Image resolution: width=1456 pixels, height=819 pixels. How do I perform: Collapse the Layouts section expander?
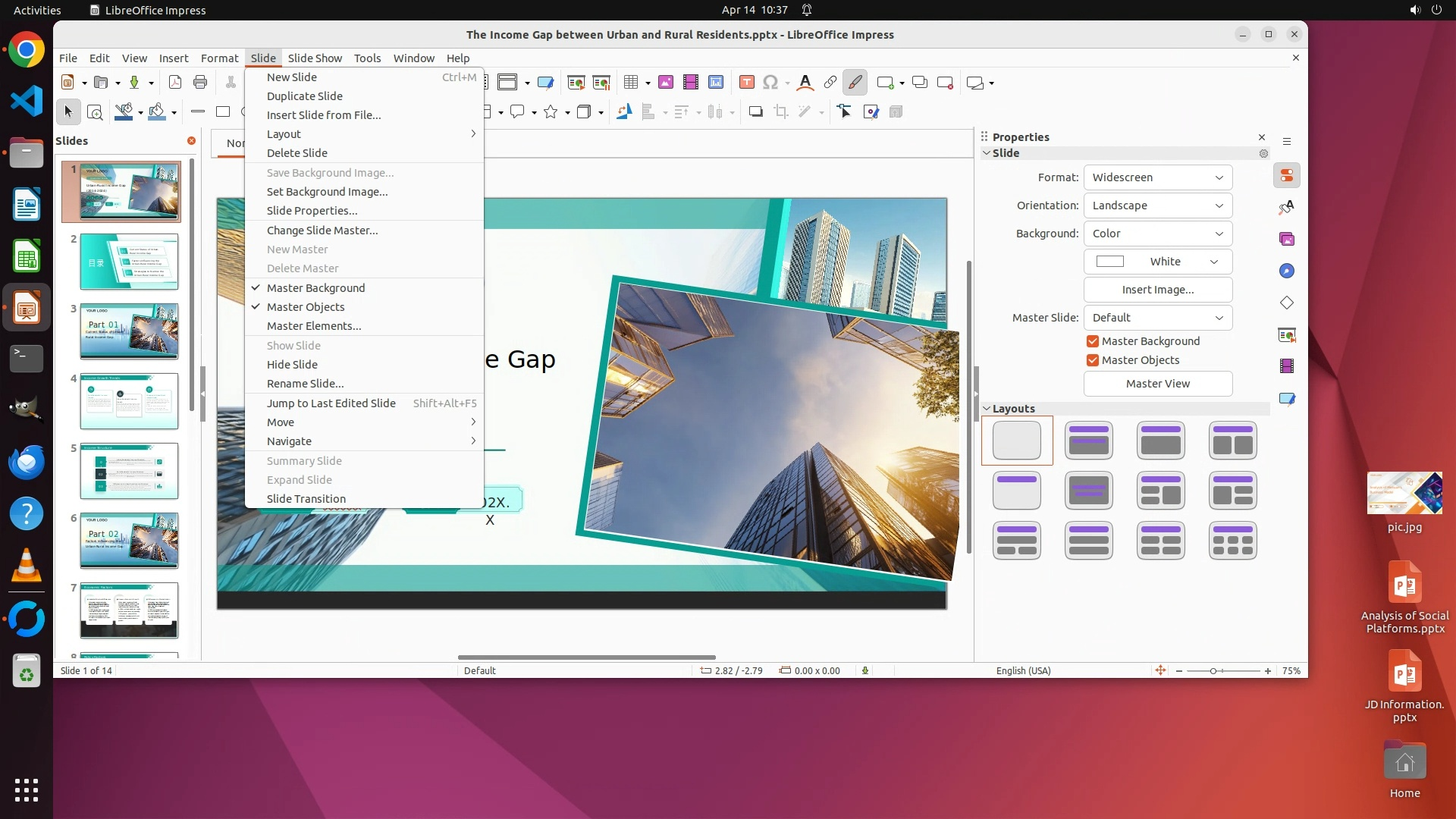point(987,409)
